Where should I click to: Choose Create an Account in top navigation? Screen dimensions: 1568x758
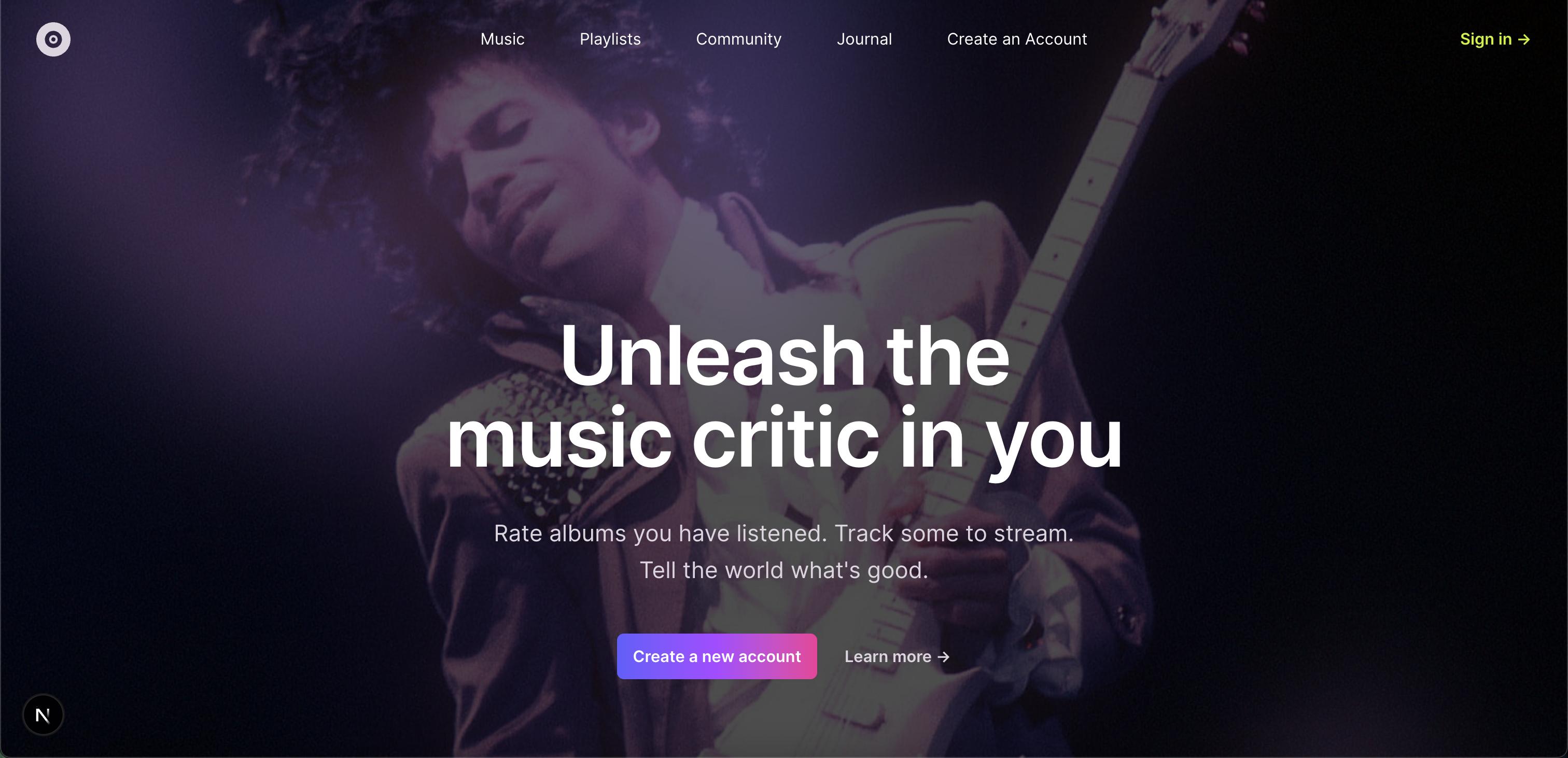click(1016, 39)
